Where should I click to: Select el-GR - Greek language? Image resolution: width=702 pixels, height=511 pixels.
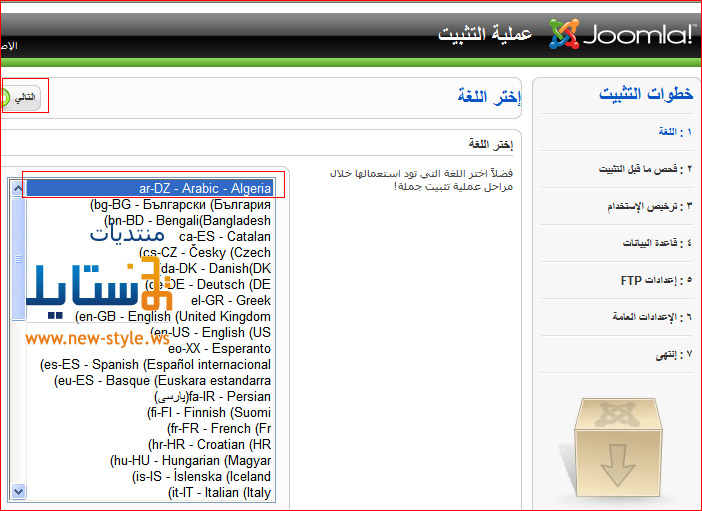coord(149,300)
